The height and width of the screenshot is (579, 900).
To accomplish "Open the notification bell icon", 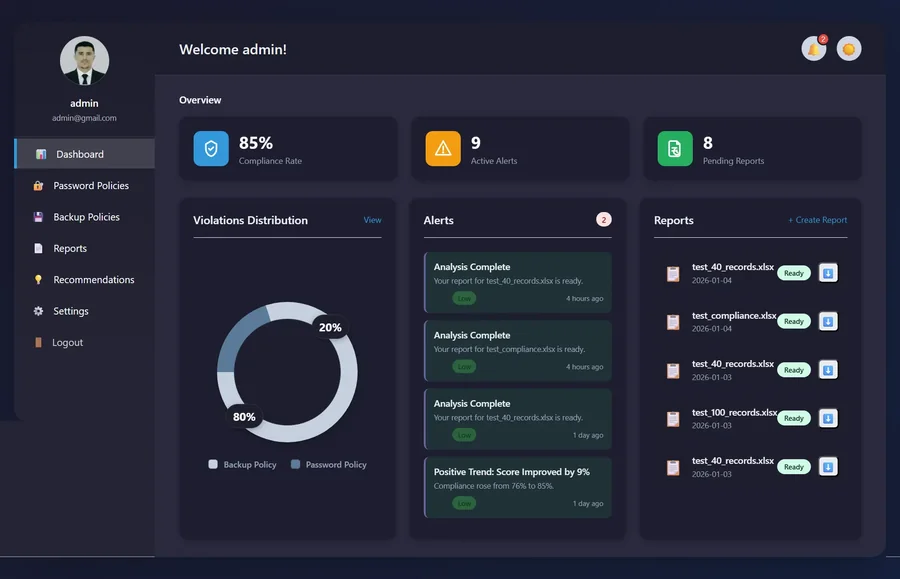I will coord(814,49).
